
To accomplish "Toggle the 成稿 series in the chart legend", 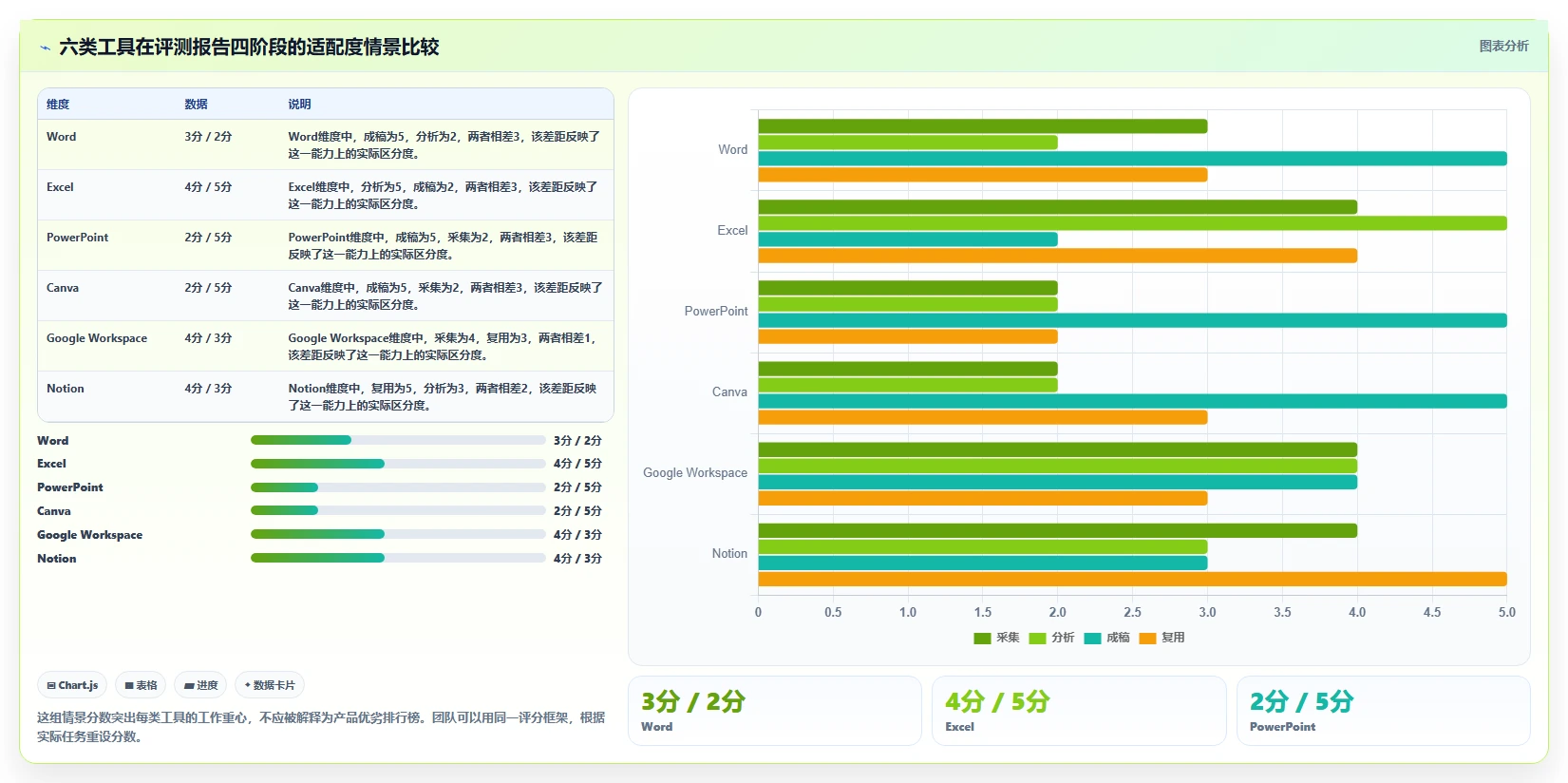I will [x=1106, y=638].
